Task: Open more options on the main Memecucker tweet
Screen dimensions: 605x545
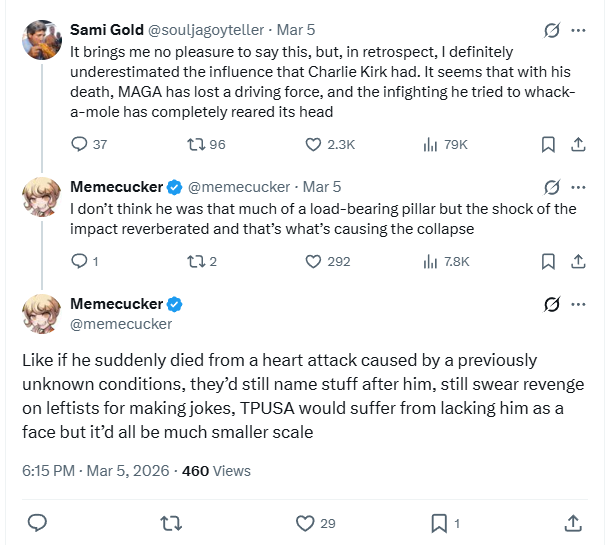Action: tap(578, 304)
